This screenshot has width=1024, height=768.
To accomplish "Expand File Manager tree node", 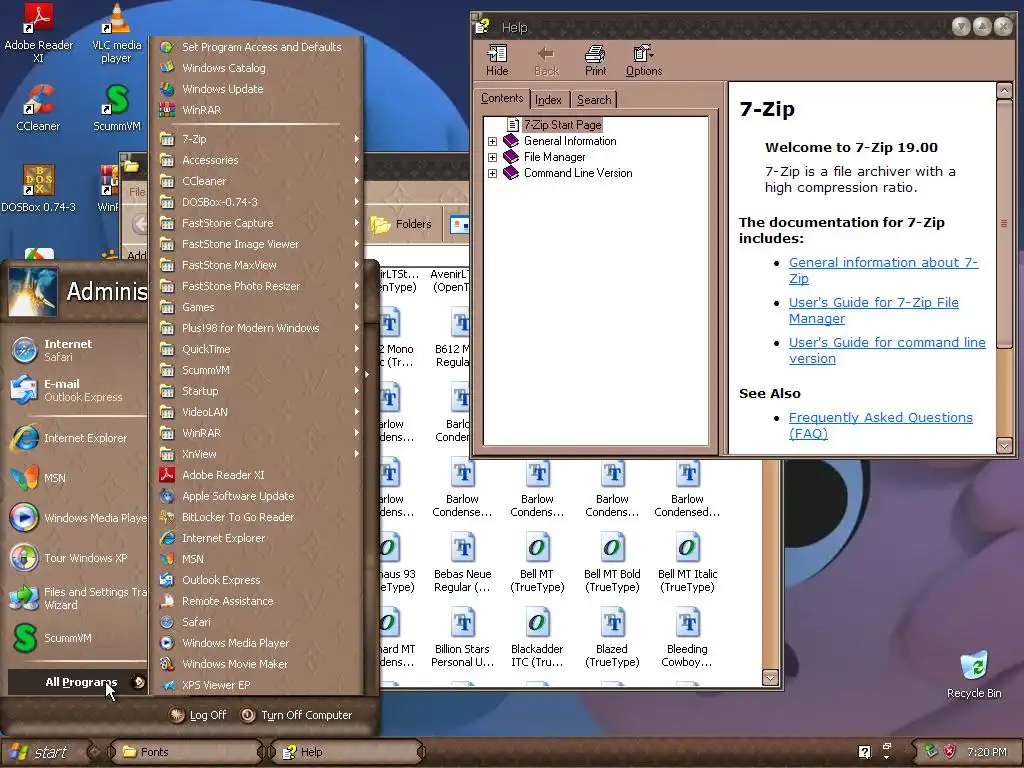I will [492, 157].
